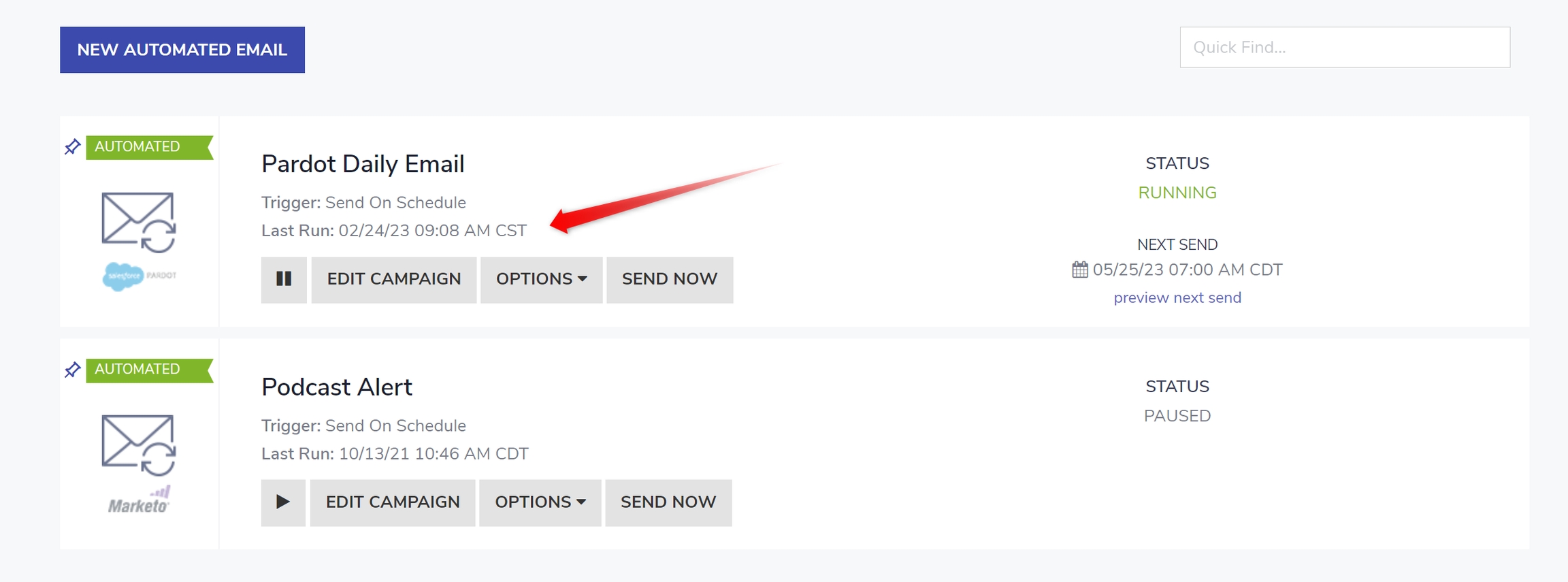The height and width of the screenshot is (582, 1568).
Task: Click the Marketo logo
Action: (x=139, y=501)
